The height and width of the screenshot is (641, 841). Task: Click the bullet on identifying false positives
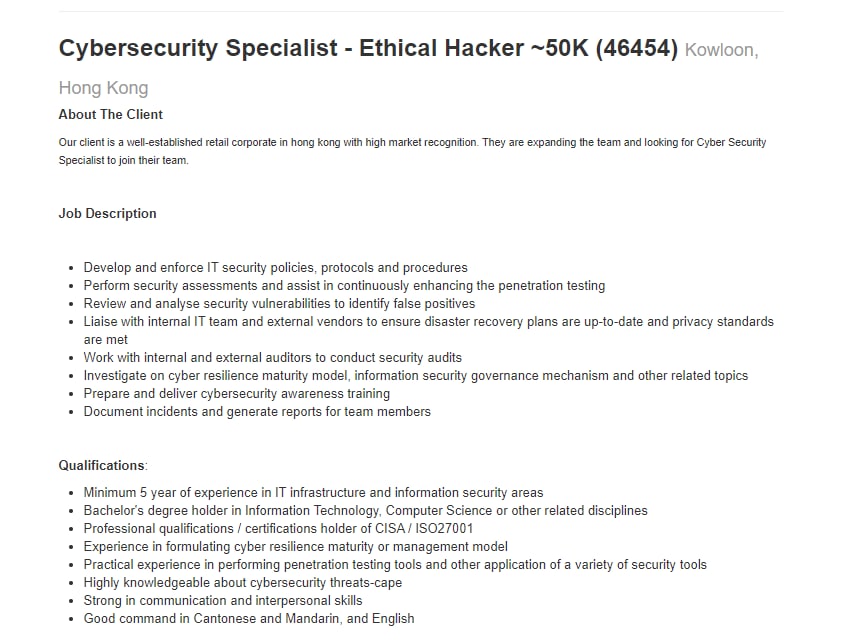279,304
